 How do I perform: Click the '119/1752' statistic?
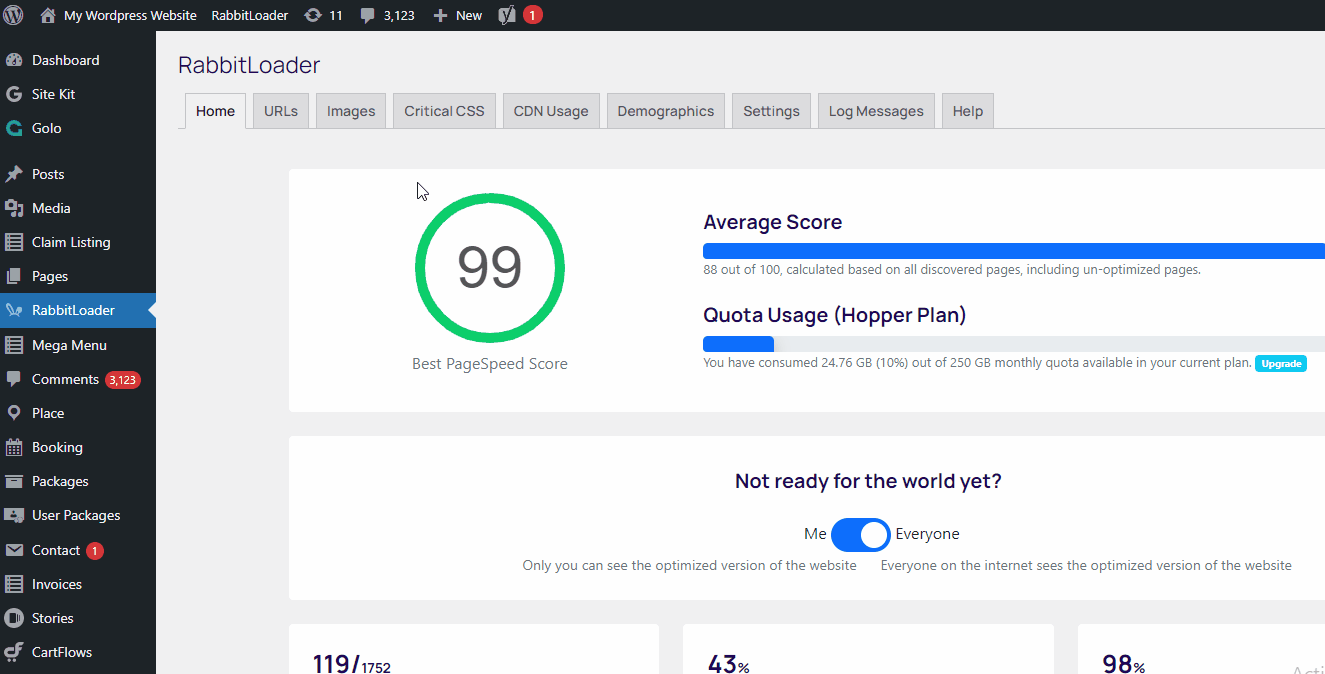352,665
